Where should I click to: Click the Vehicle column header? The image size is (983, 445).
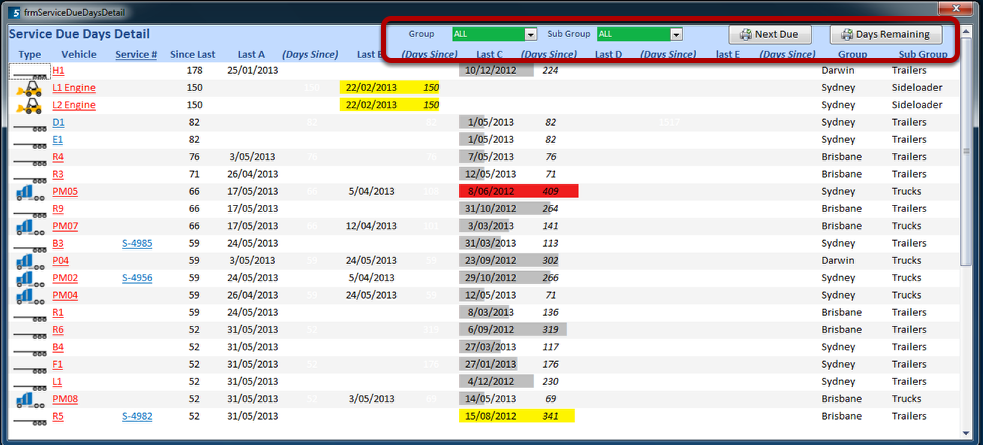tap(79, 55)
